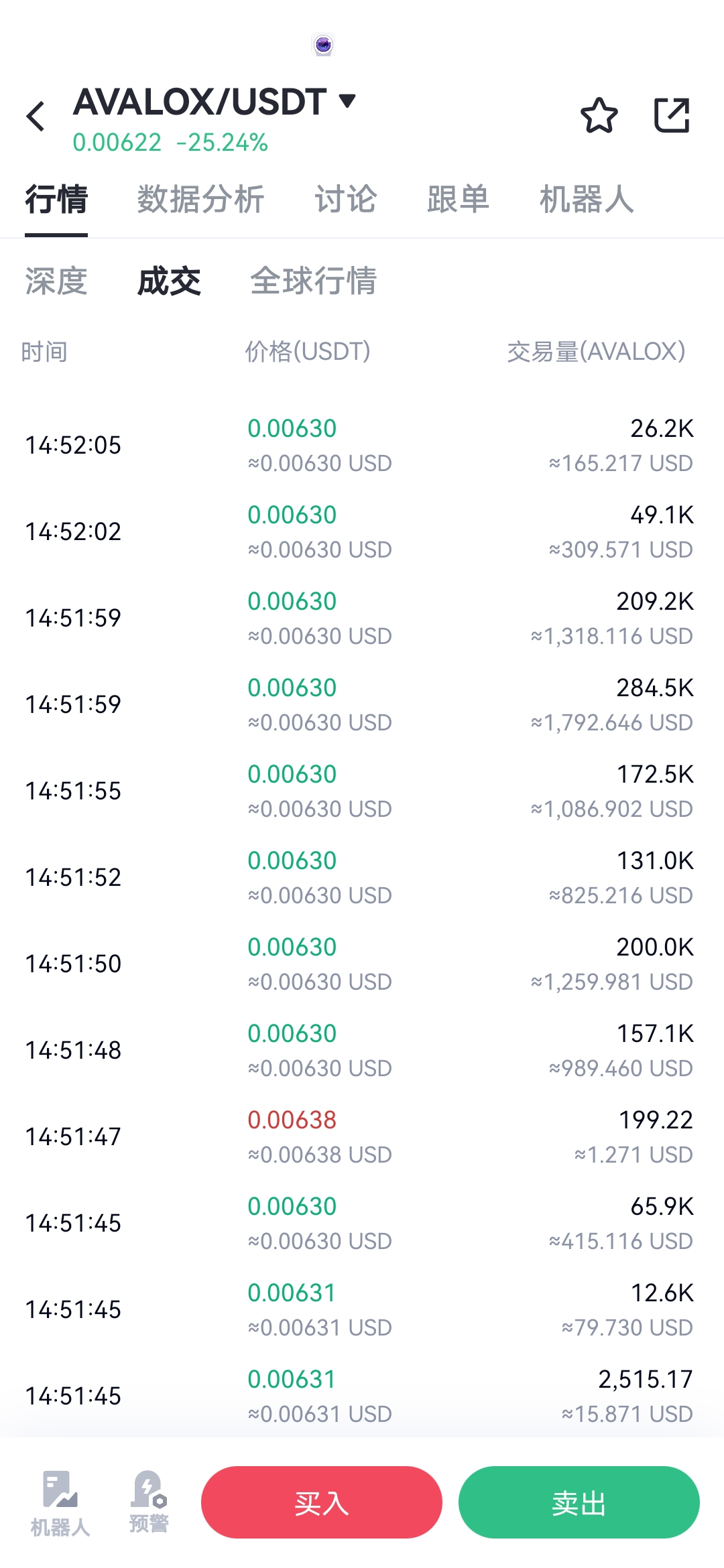724x1568 pixels.
Task: Tap the AVALOX/USDT pair title
Action: pyautogui.click(x=200, y=102)
